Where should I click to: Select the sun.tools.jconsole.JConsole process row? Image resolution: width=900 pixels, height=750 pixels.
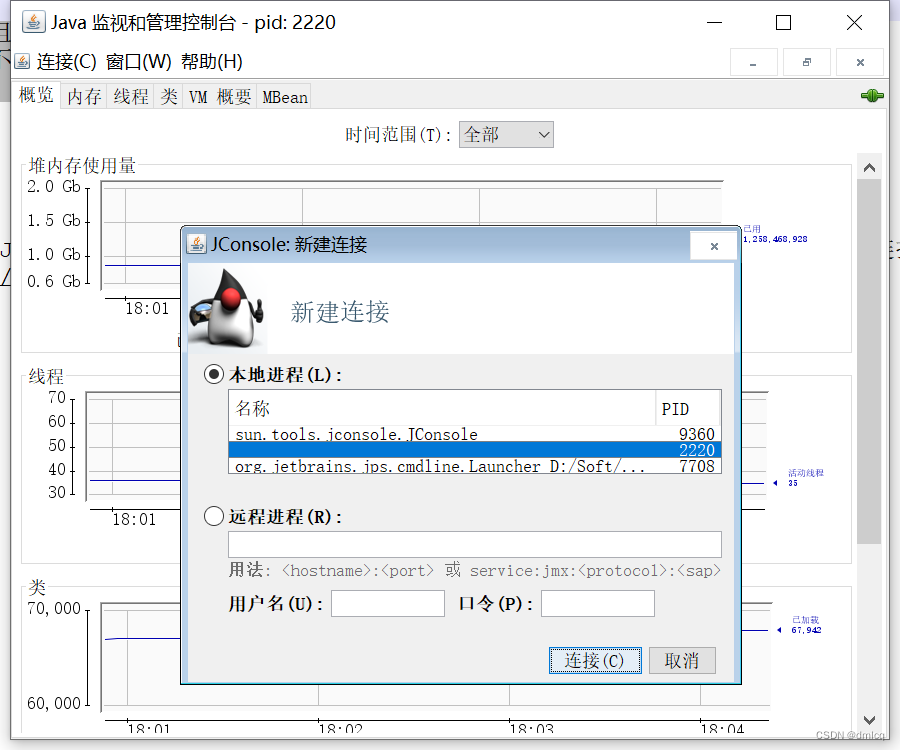coord(475,434)
